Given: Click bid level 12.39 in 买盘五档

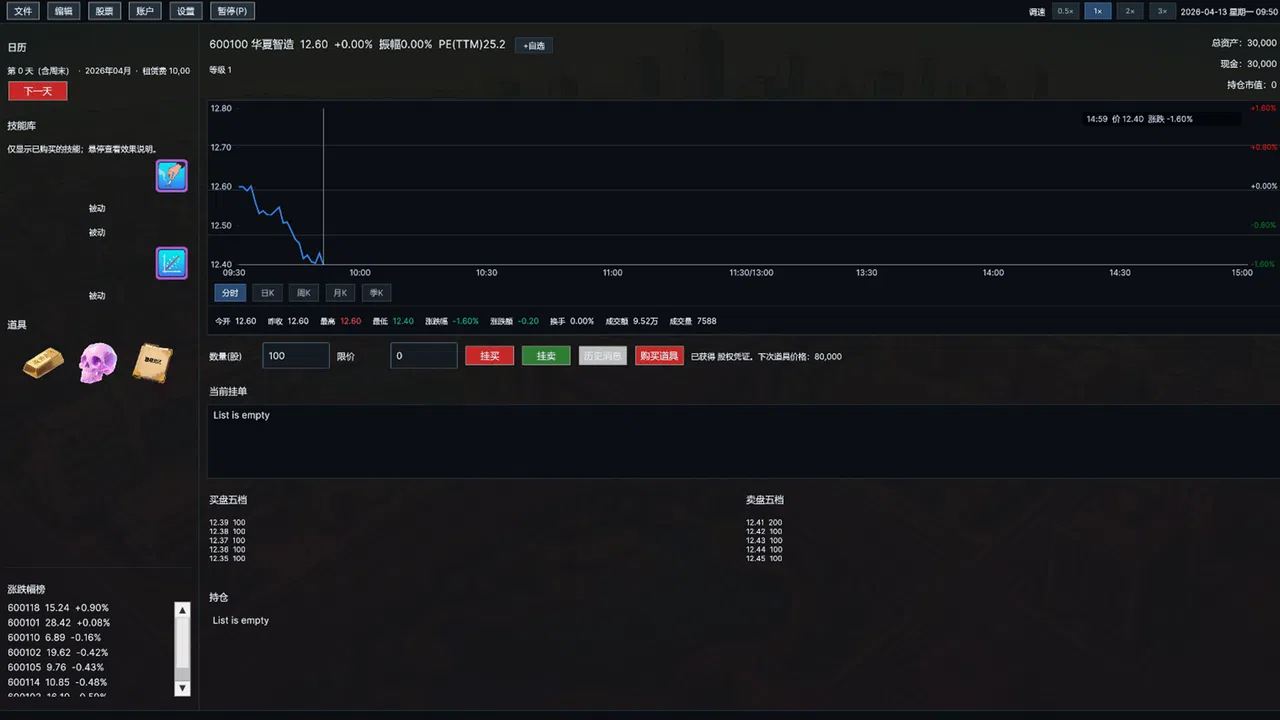Looking at the screenshot, I should pyautogui.click(x=227, y=523).
